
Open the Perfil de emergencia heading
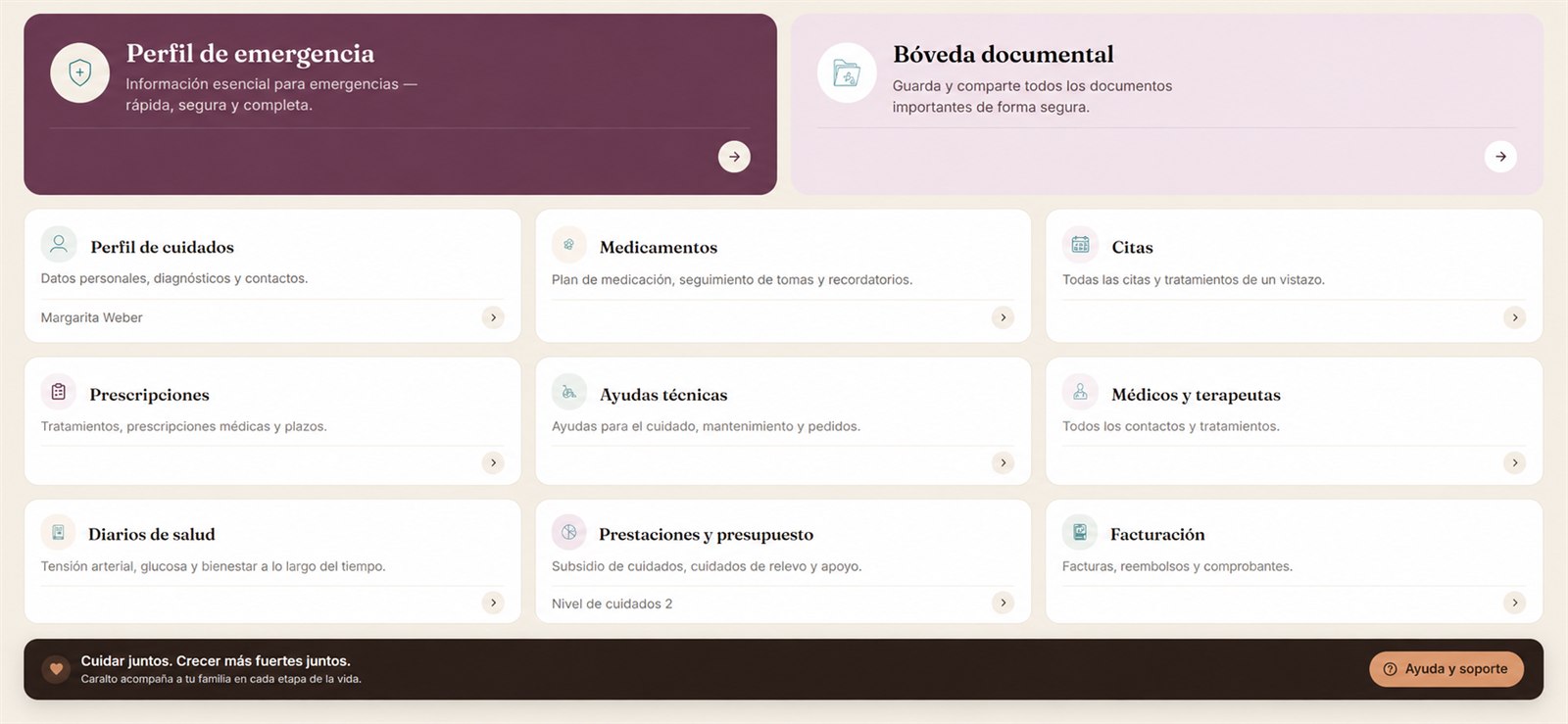pos(250,53)
